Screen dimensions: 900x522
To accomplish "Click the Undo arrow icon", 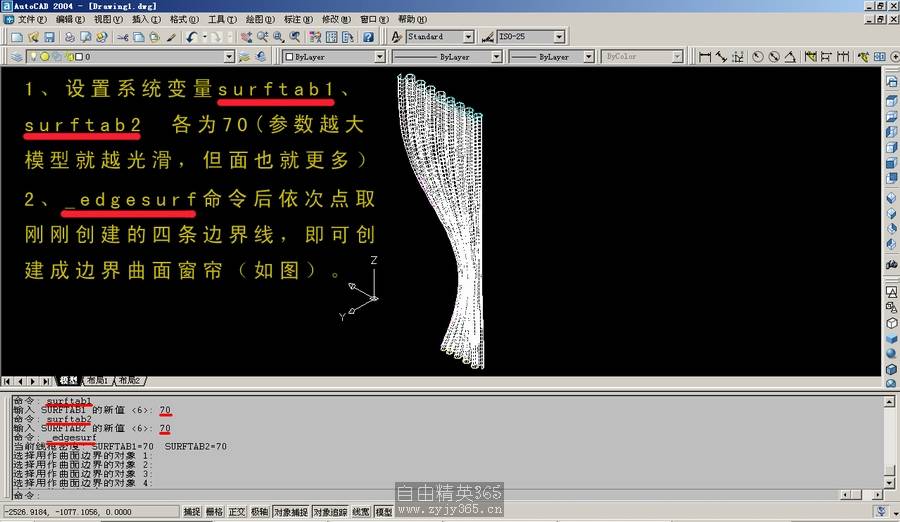I will (x=191, y=37).
